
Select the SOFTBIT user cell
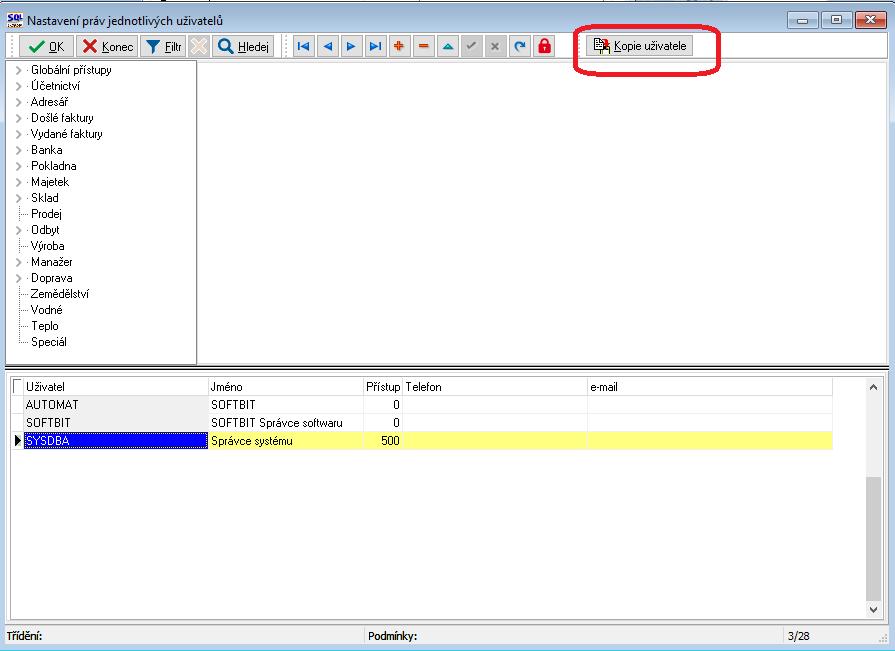(116, 423)
